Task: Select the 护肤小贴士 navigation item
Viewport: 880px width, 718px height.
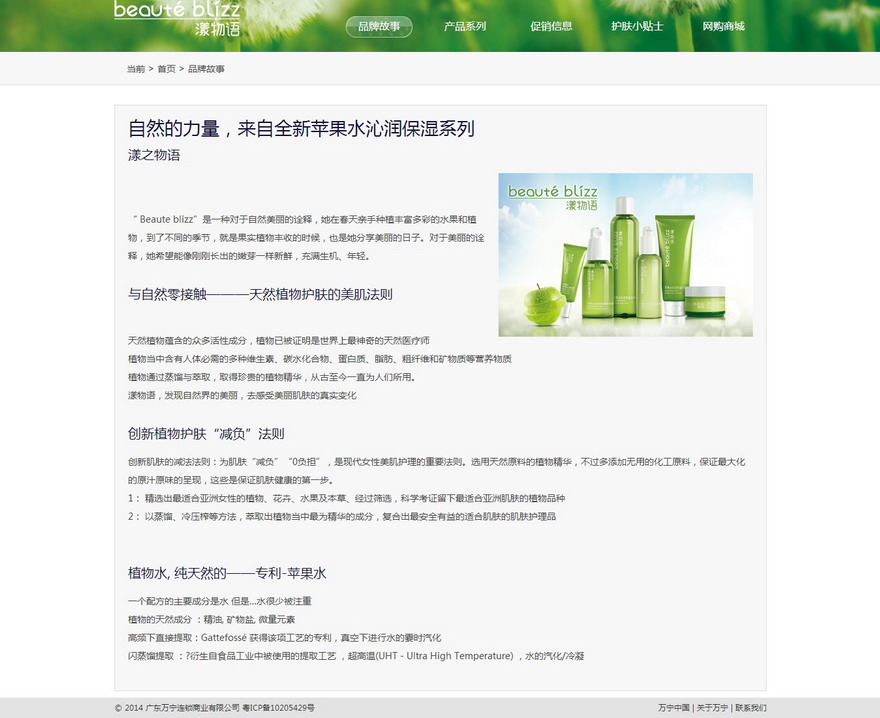Action: (638, 26)
